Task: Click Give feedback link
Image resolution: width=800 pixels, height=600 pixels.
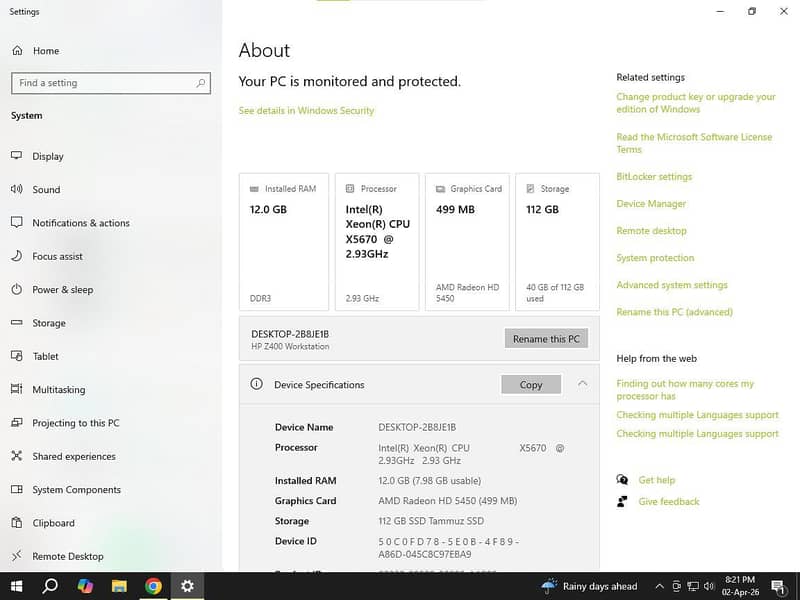Action: [669, 502]
